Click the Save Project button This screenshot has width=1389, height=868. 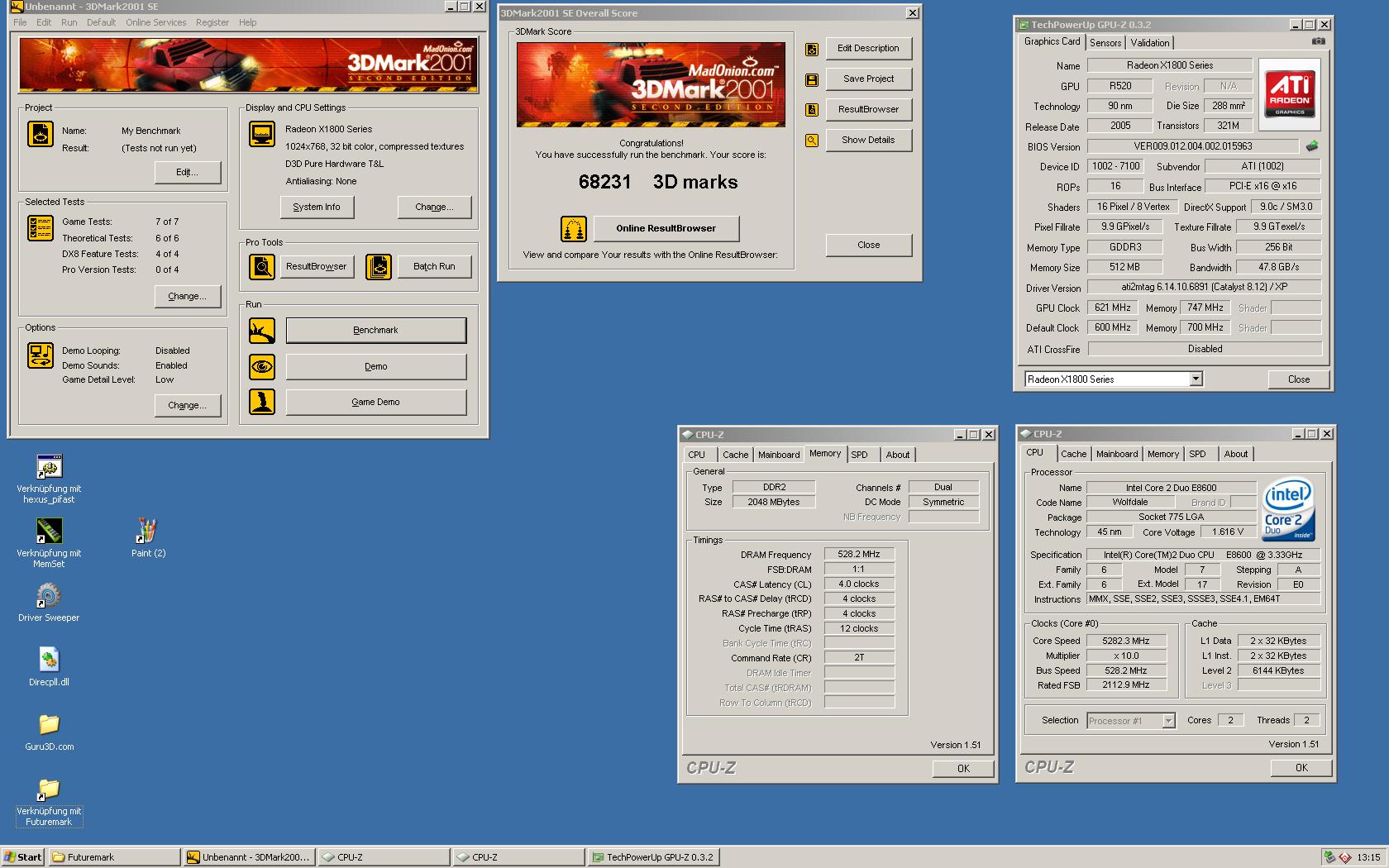(868, 79)
